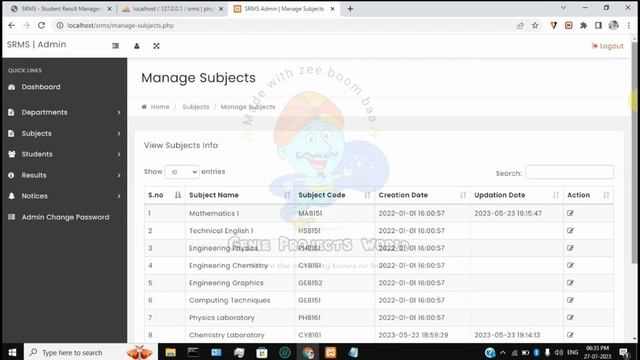The image size is (640, 360).
Task: Sort table by Action column
Action: click(588, 195)
